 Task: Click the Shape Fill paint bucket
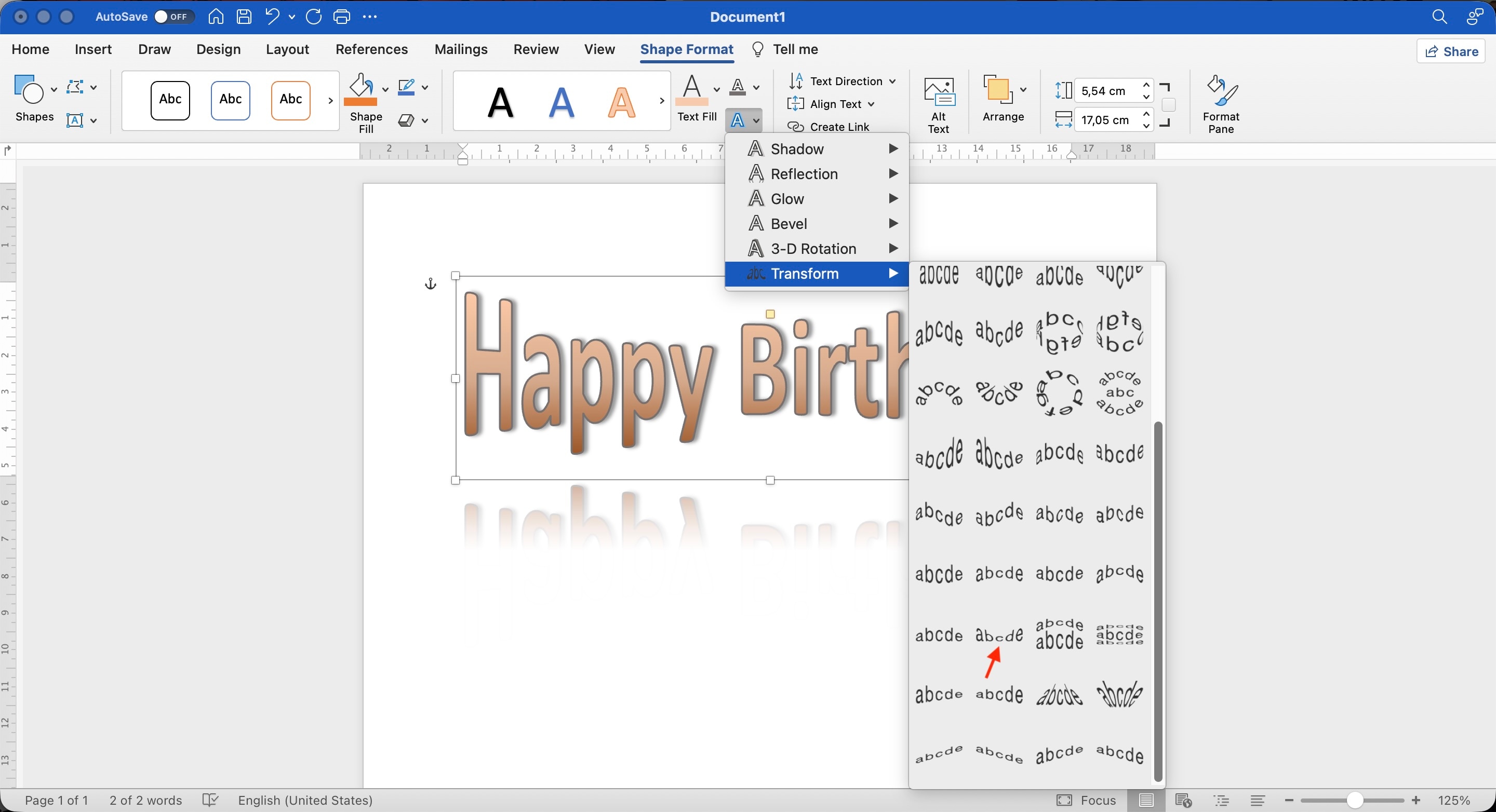[x=360, y=89]
